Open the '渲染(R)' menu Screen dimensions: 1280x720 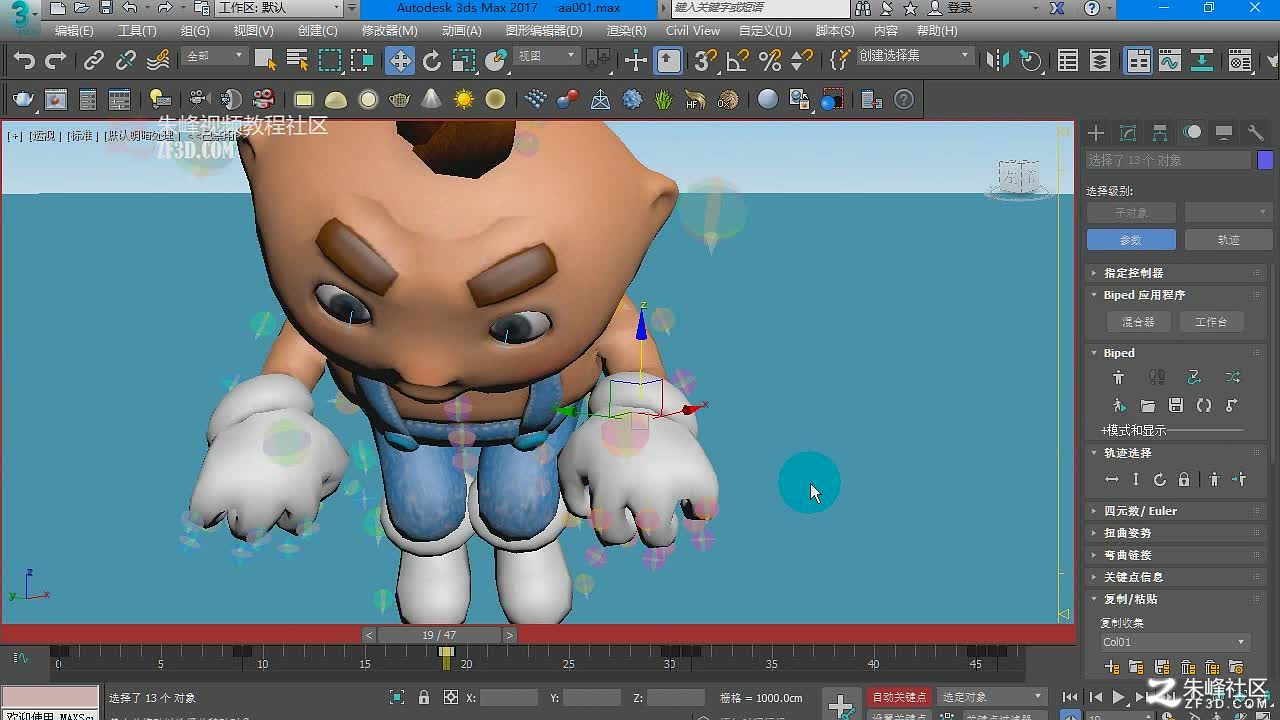(626, 31)
